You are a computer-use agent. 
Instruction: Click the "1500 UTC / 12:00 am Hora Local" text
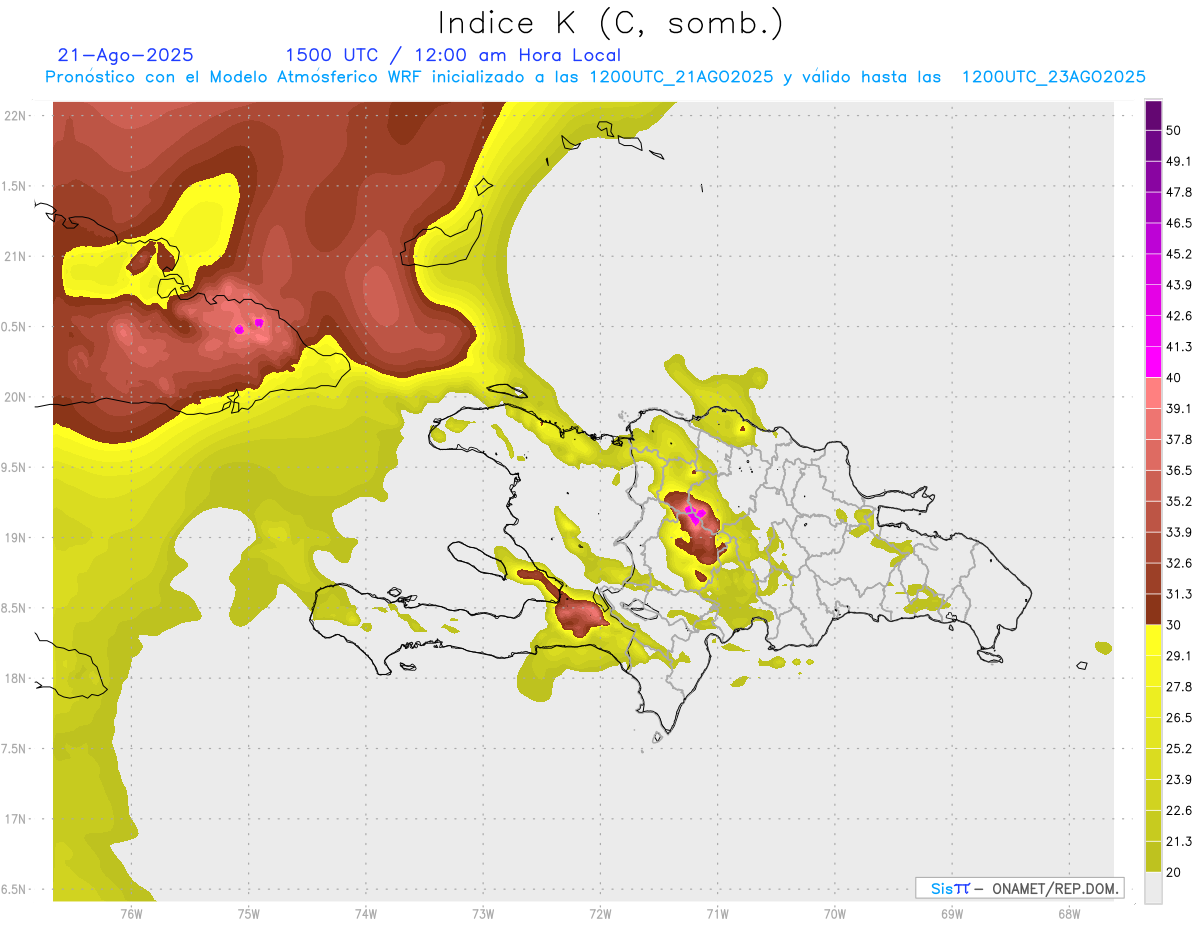pos(453,55)
